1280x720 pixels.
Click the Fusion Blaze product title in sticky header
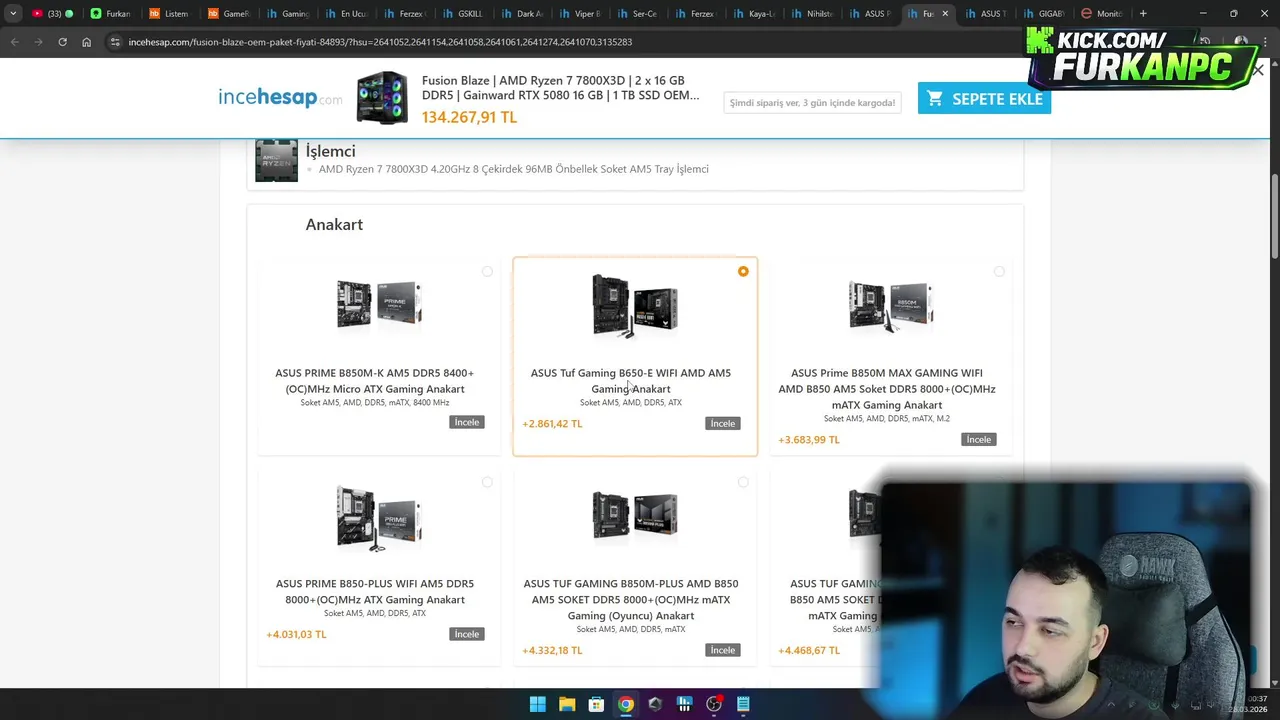[560, 88]
